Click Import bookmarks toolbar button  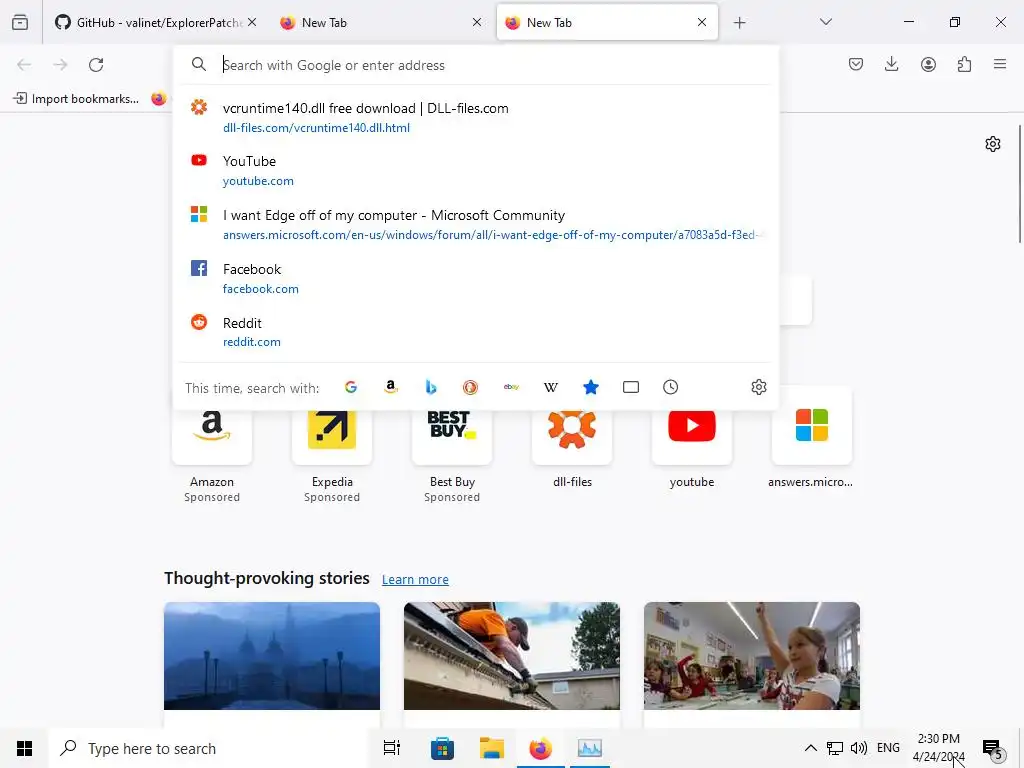(76, 99)
